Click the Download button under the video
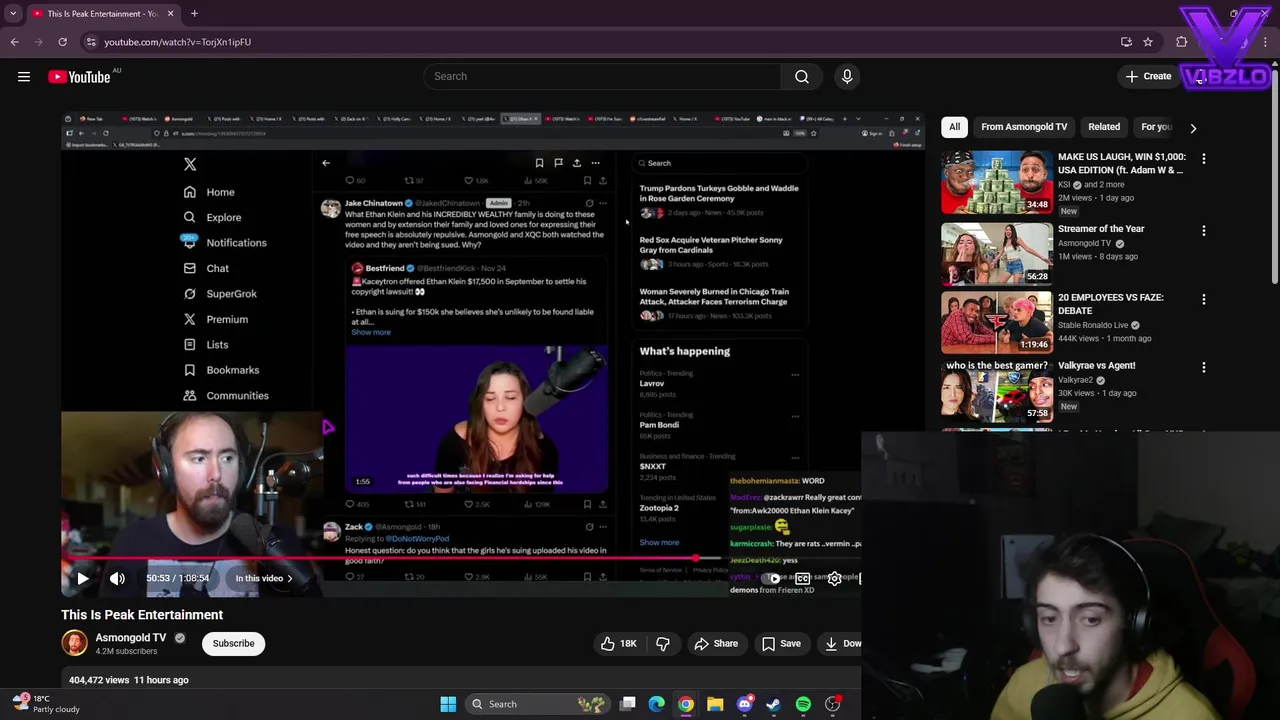Screen dimensions: 1280x720 (840, 643)
